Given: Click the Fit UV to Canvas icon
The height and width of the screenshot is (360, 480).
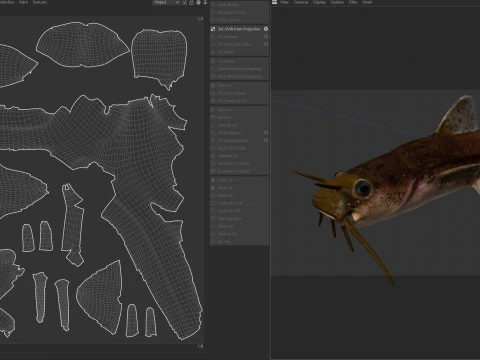Looking at the screenshot, I should pos(213,93).
